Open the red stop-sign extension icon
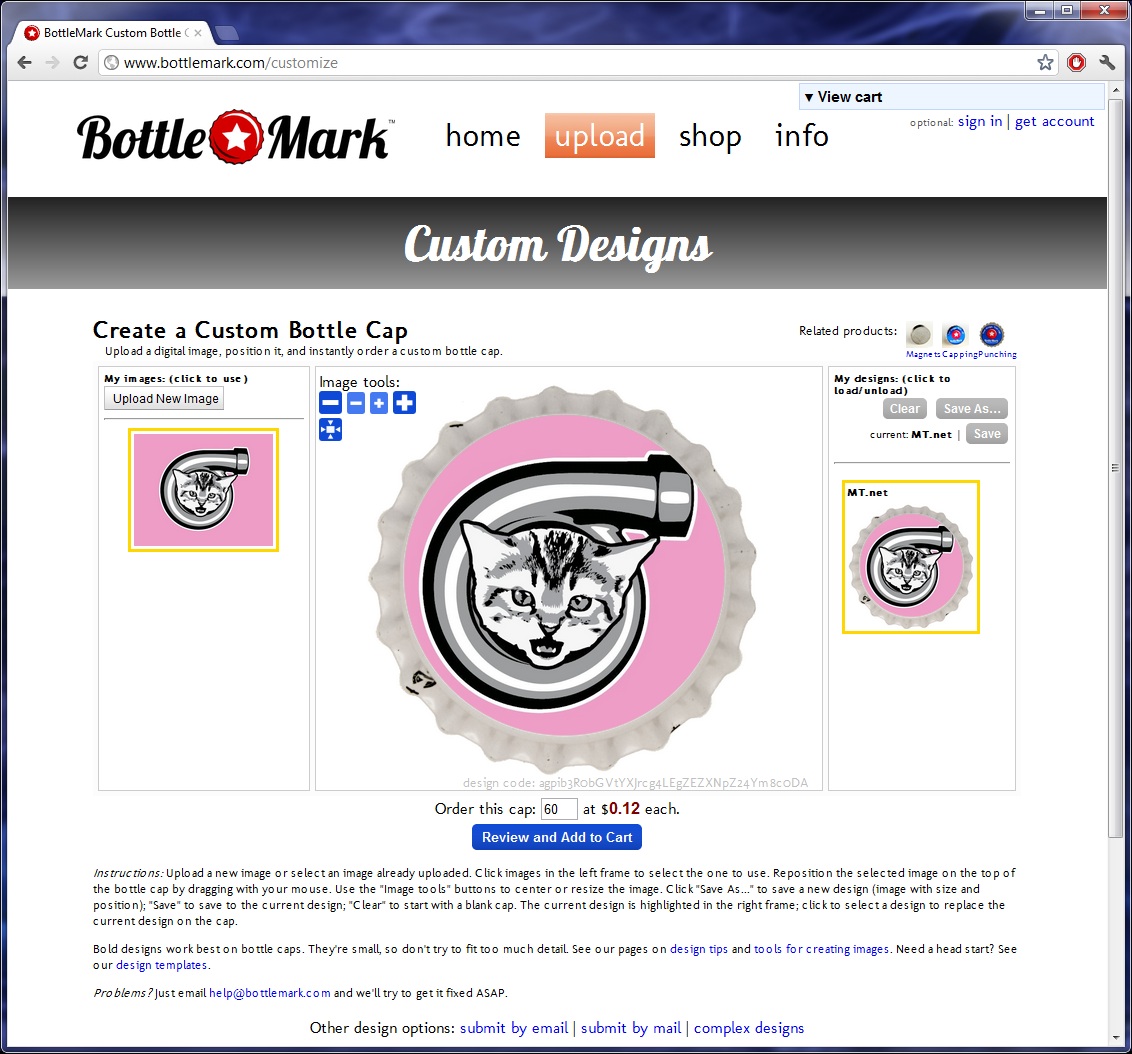Image resolution: width=1132 pixels, height=1054 pixels. (1076, 63)
